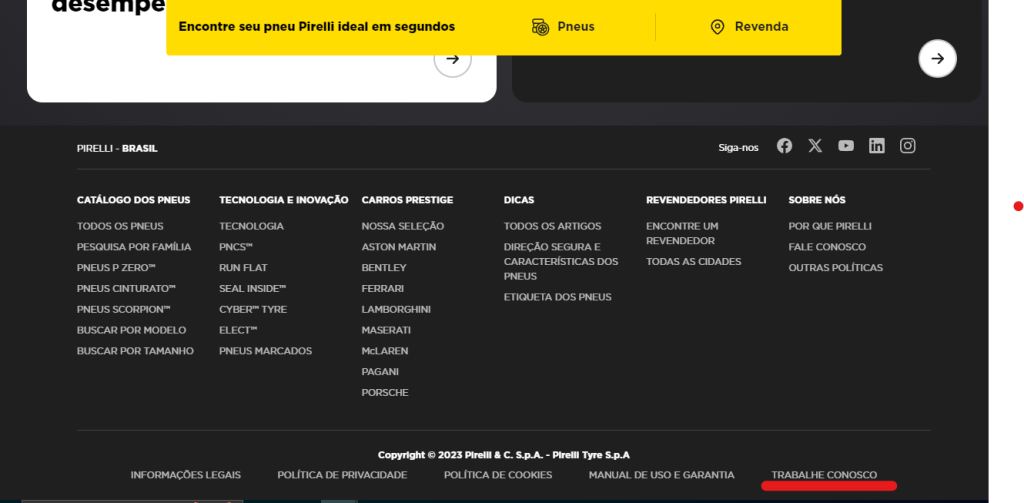Open the Tecnologia link

251,226
